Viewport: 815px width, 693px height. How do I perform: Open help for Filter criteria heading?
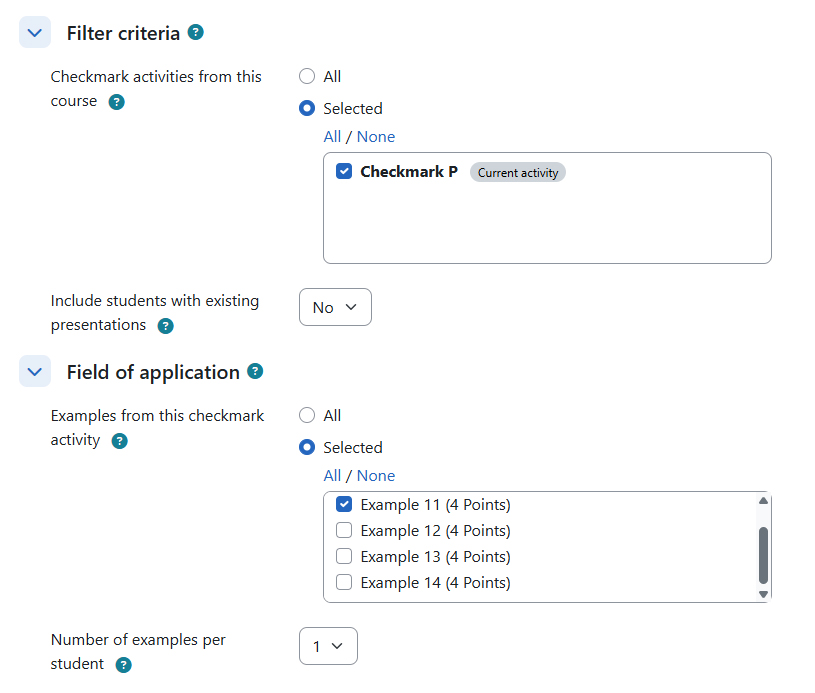click(195, 32)
